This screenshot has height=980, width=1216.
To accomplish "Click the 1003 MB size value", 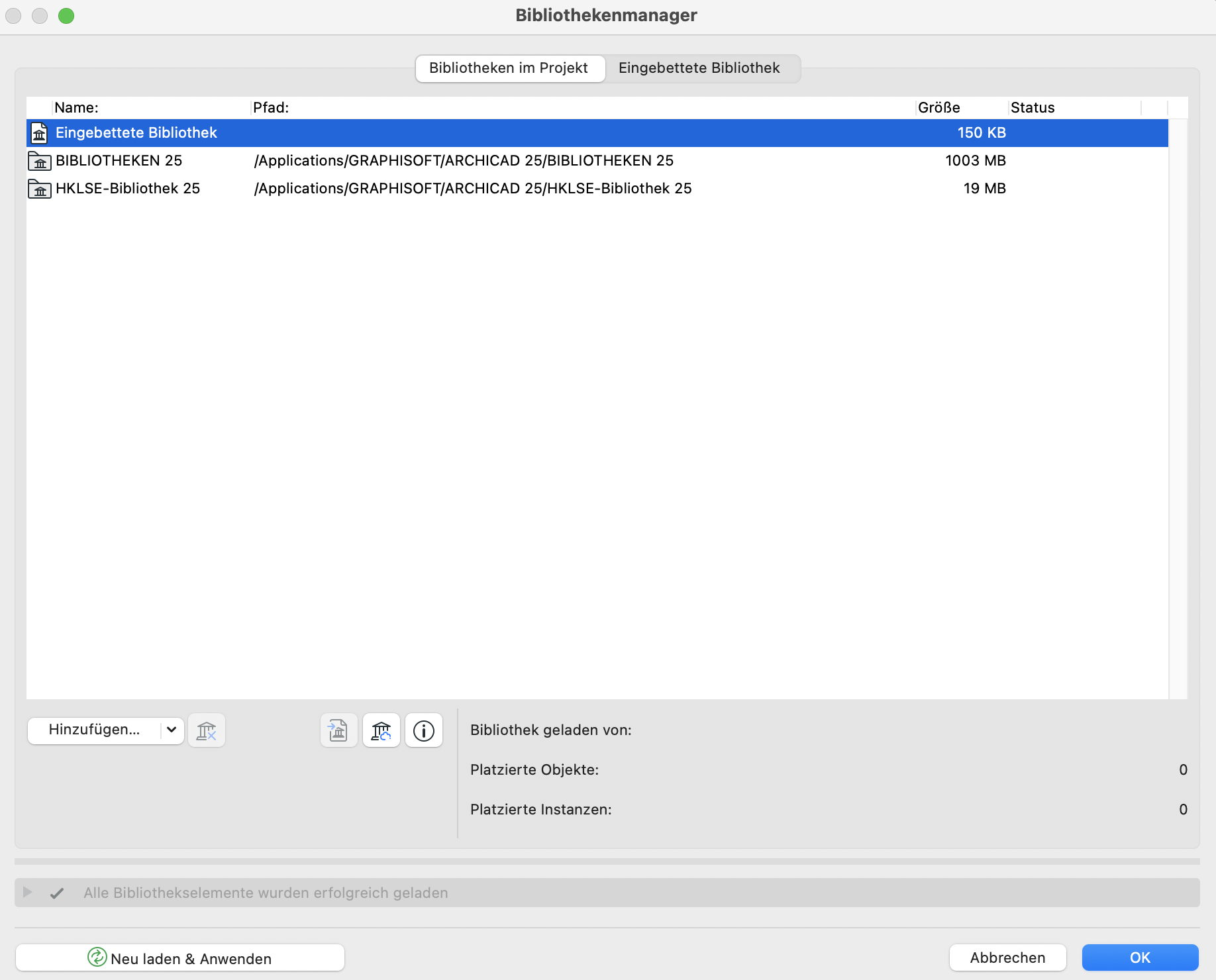I will tap(976, 161).
